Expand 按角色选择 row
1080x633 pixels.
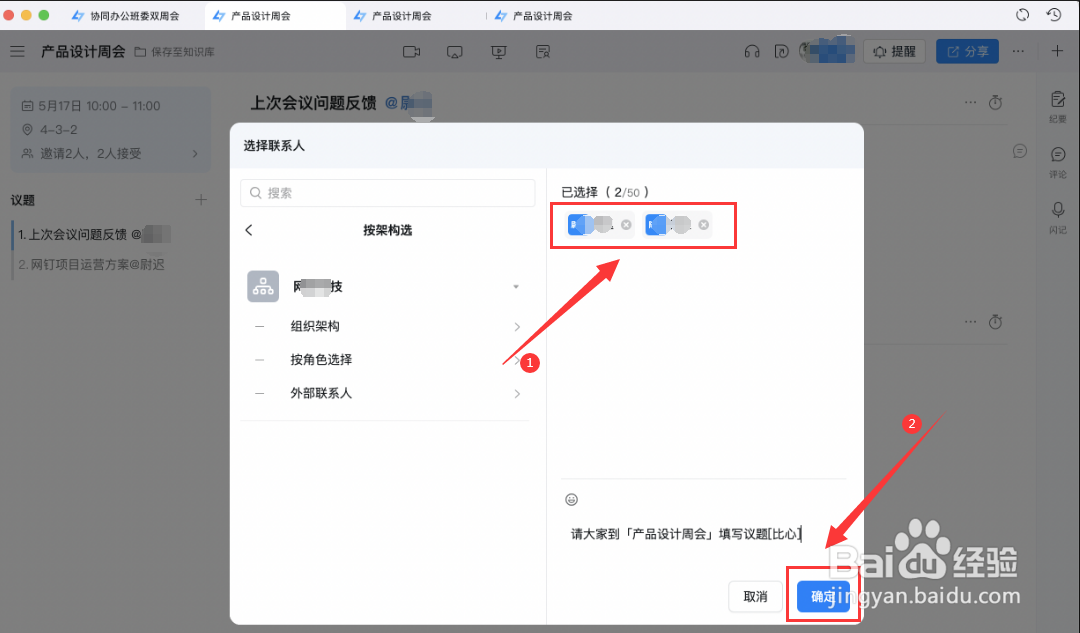(x=387, y=360)
